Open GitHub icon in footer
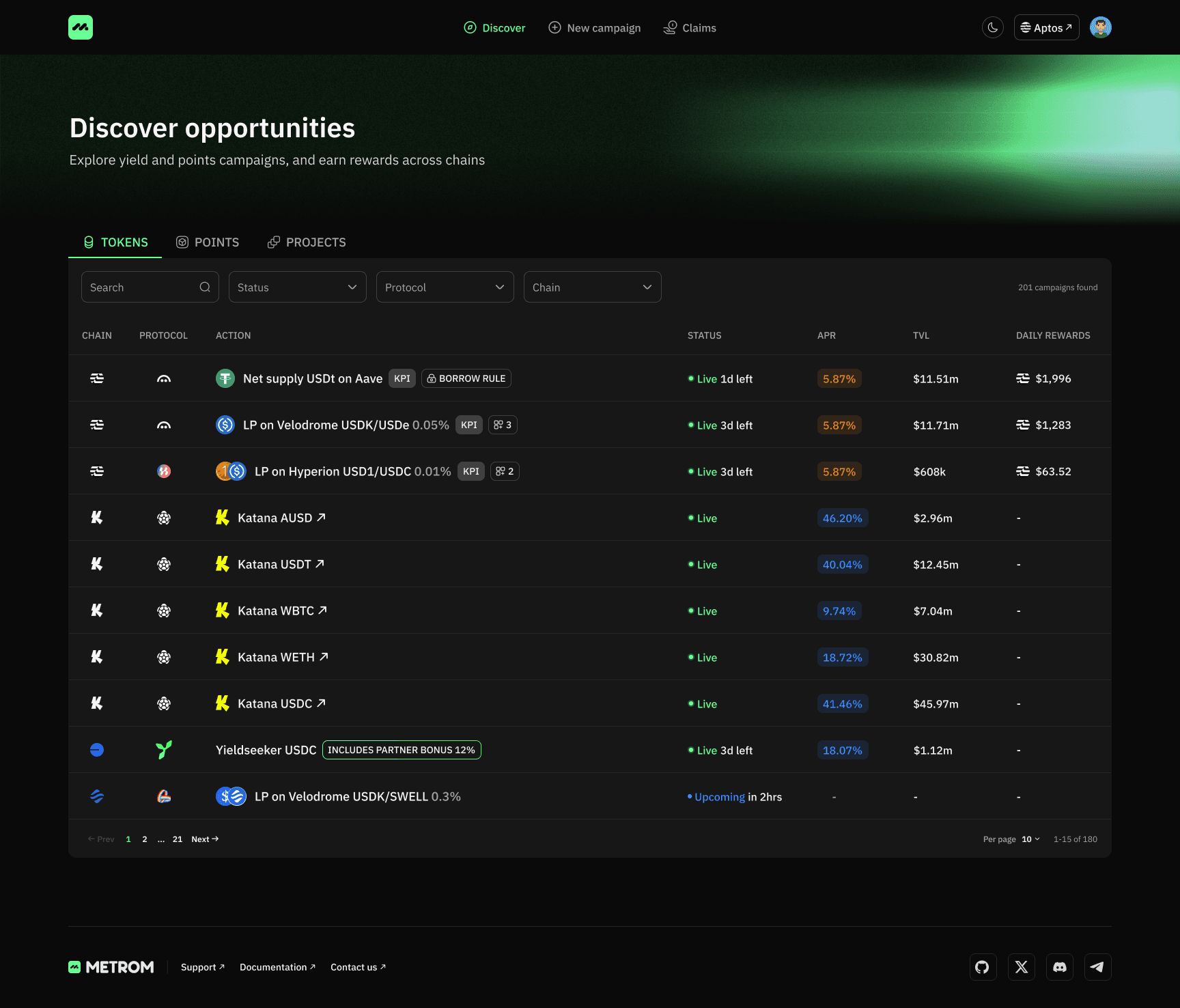1180x1008 pixels. point(983,967)
